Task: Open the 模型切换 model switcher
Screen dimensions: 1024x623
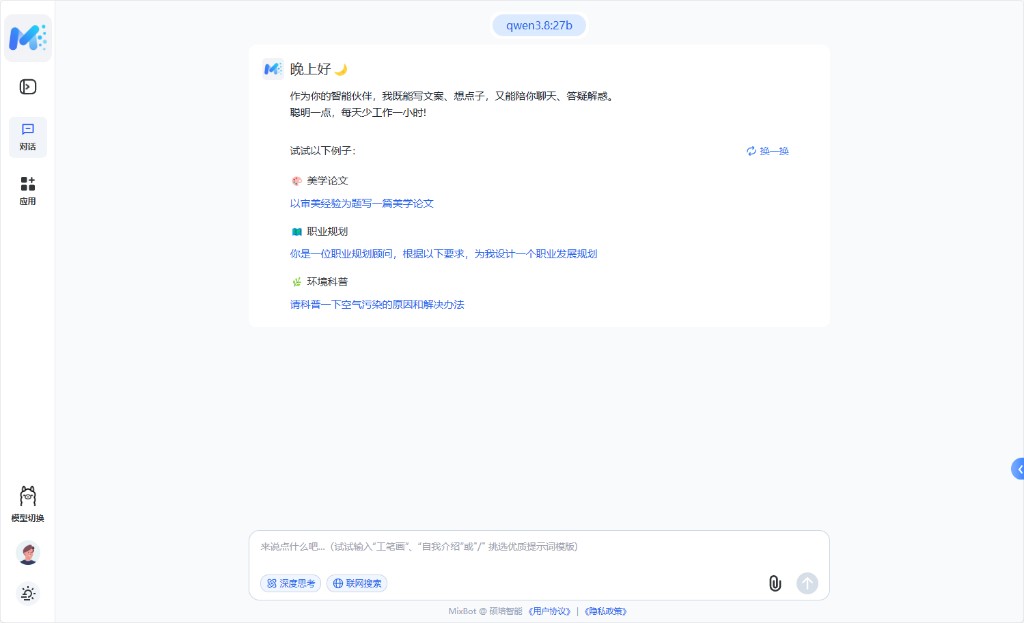Action: (x=27, y=504)
